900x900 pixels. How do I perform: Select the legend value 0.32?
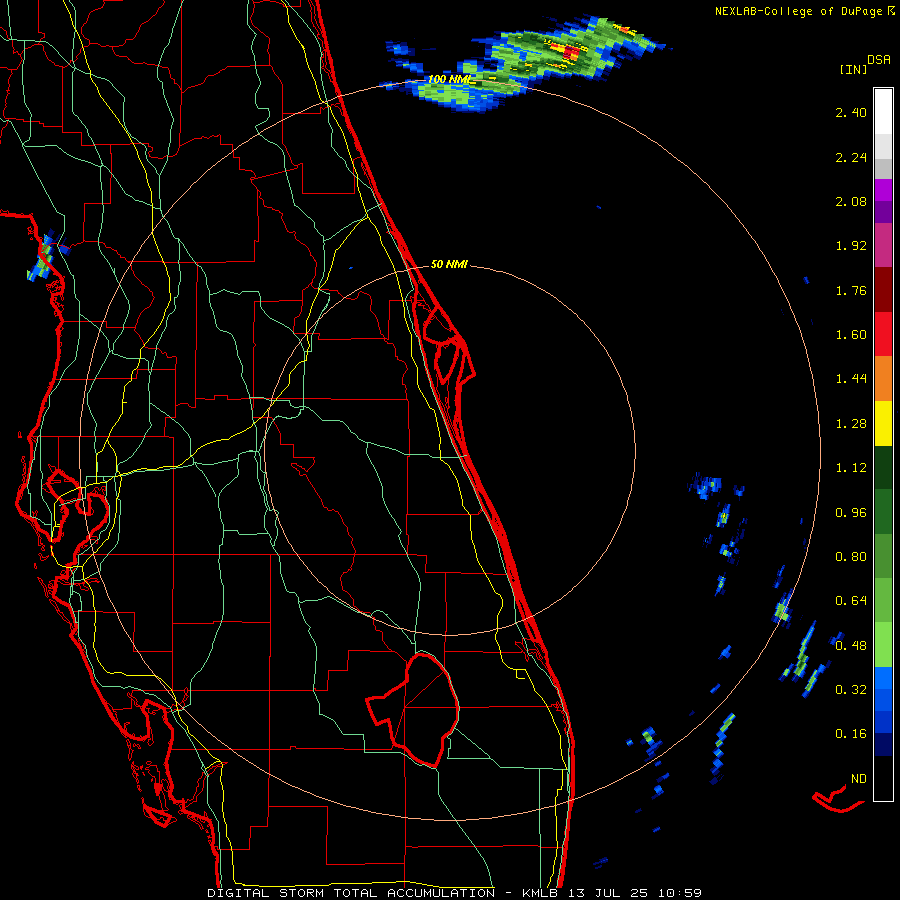(x=851, y=690)
